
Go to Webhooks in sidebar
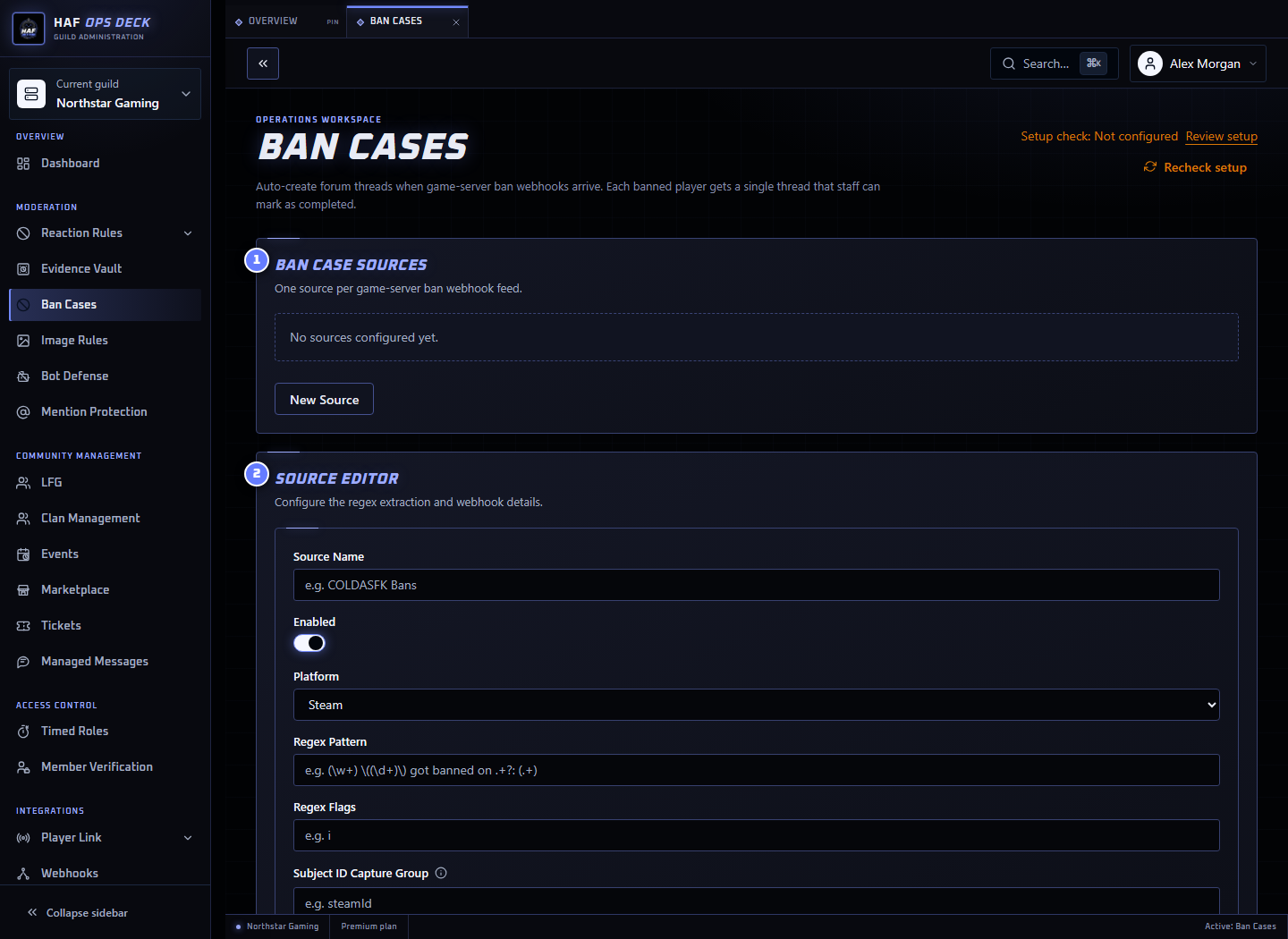coord(106,874)
